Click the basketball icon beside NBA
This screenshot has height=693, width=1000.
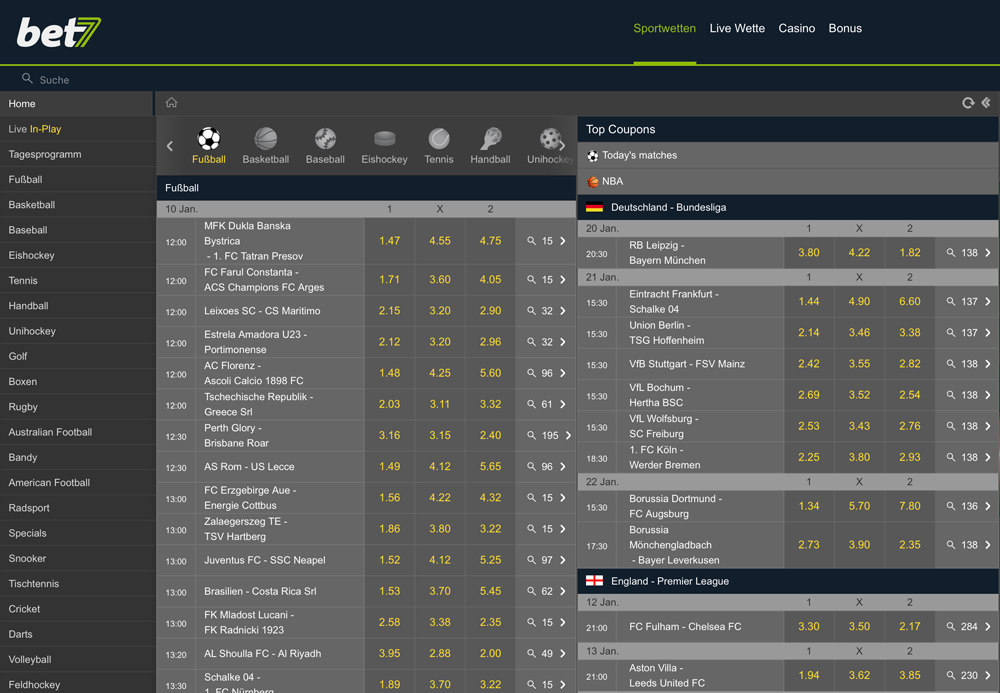[592, 182]
